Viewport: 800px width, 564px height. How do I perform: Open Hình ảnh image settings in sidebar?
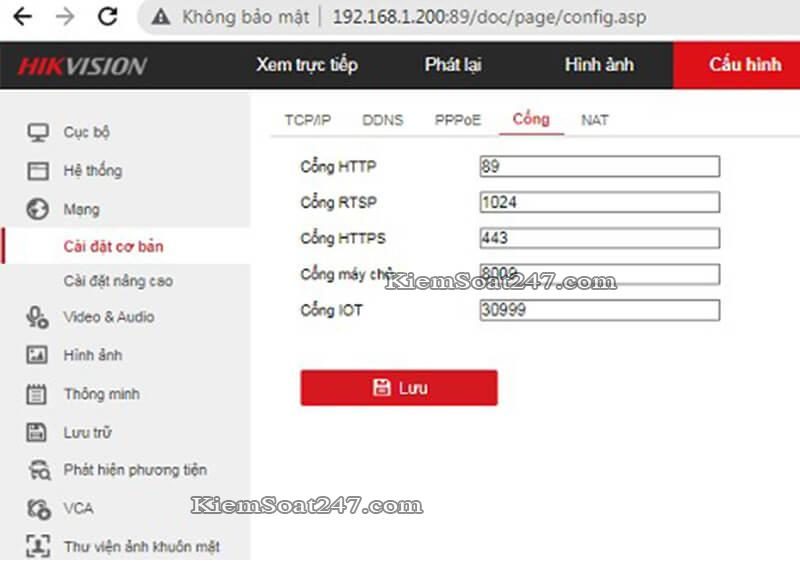(x=92, y=355)
